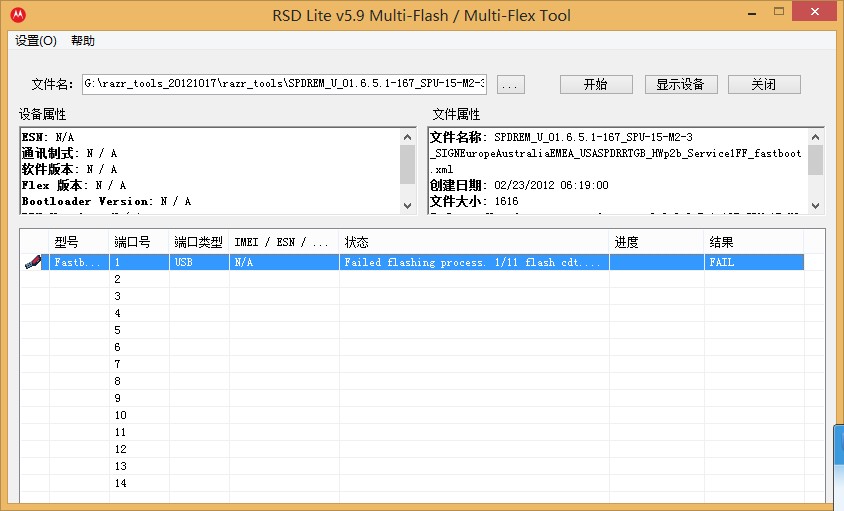This screenshot has height=511, width=844.
Task: Click the 结果 column header
Action: pyautogui.click(x=754, y=242)
